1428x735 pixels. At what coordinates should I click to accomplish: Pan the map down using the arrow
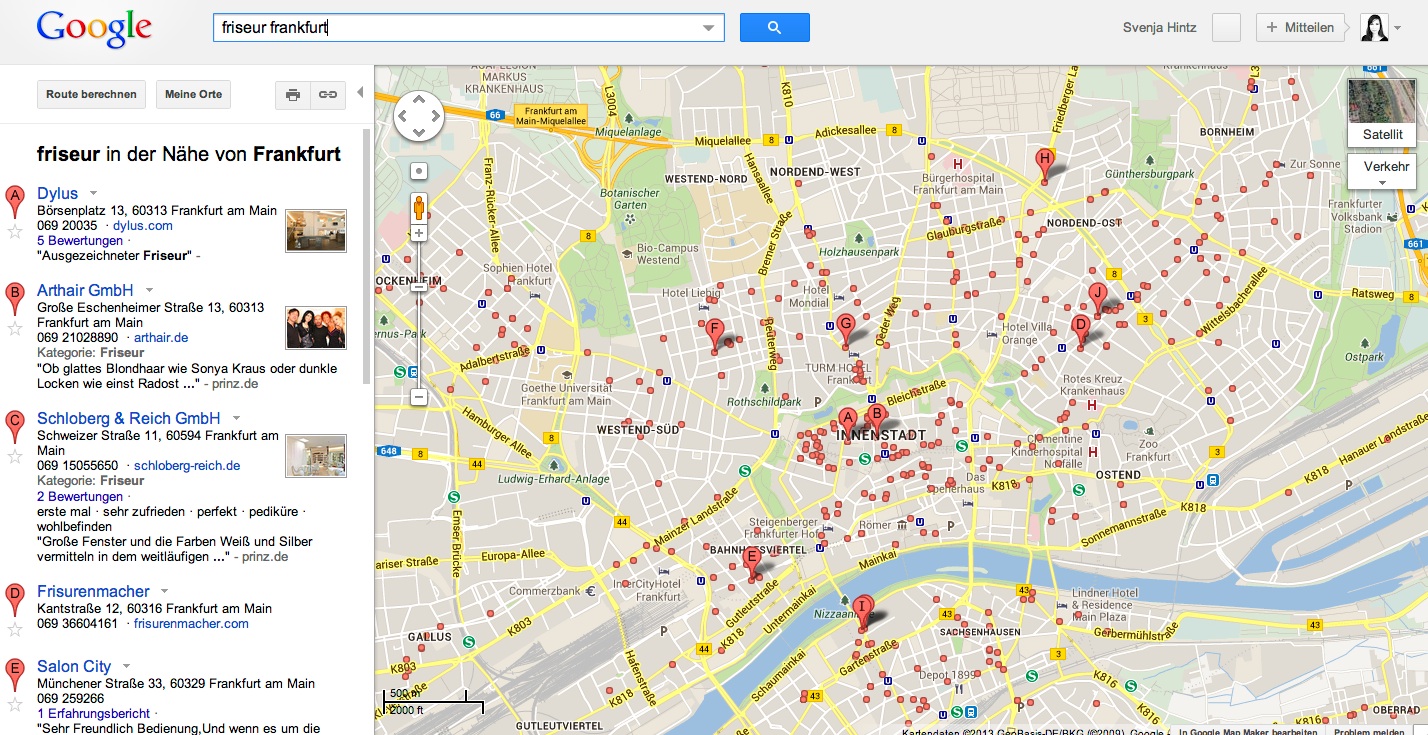(x=419, y=132)
